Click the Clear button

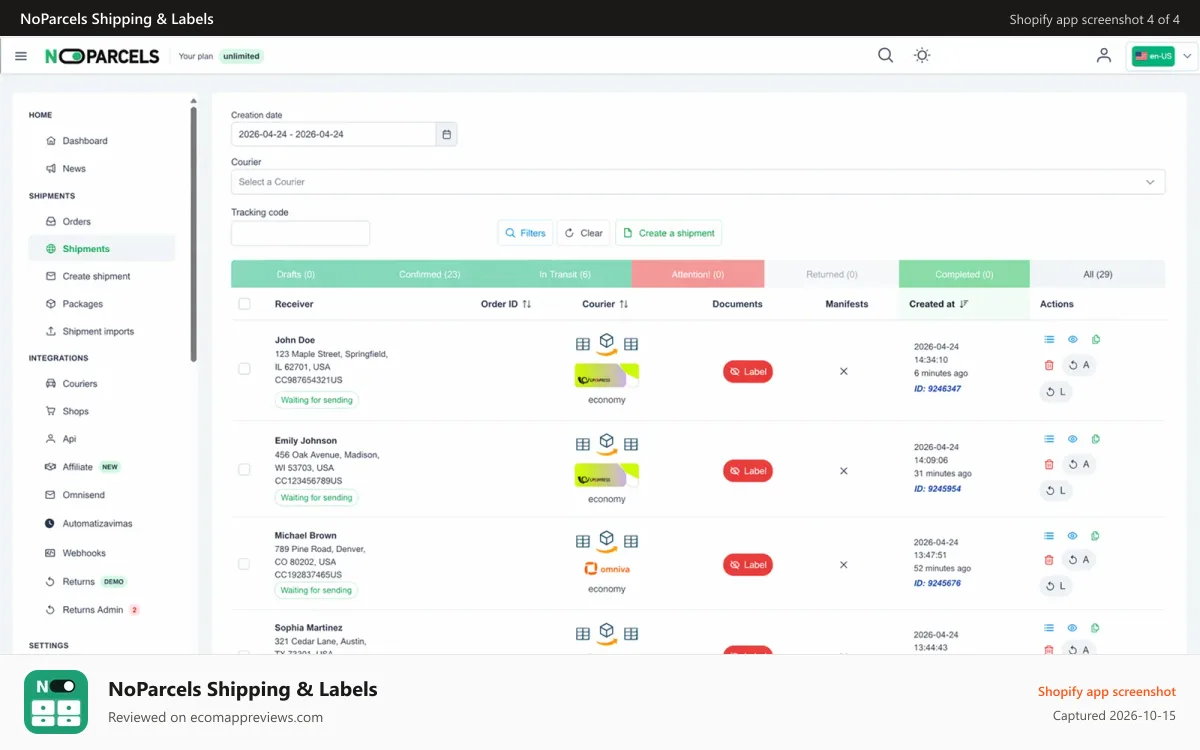pos(583,233)
